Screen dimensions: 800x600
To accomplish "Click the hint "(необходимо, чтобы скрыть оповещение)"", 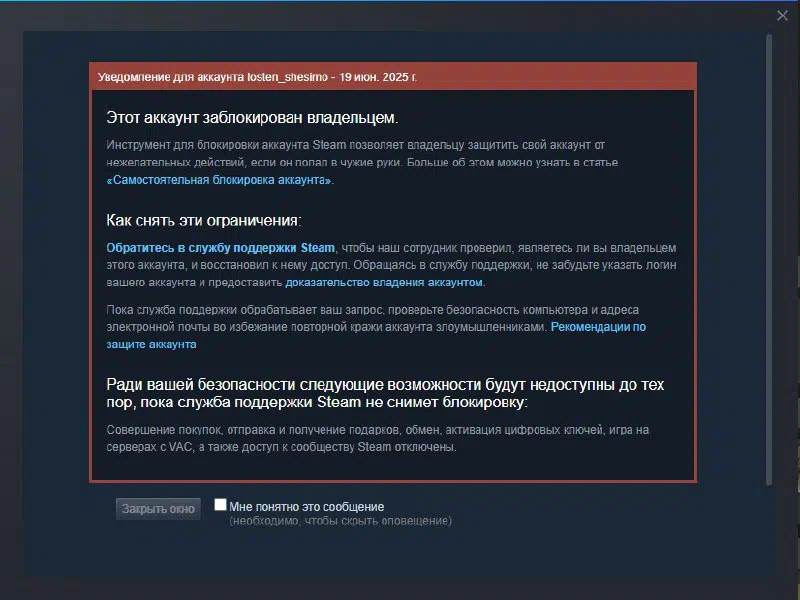I will pyautogui.click(x=340, y=521).
